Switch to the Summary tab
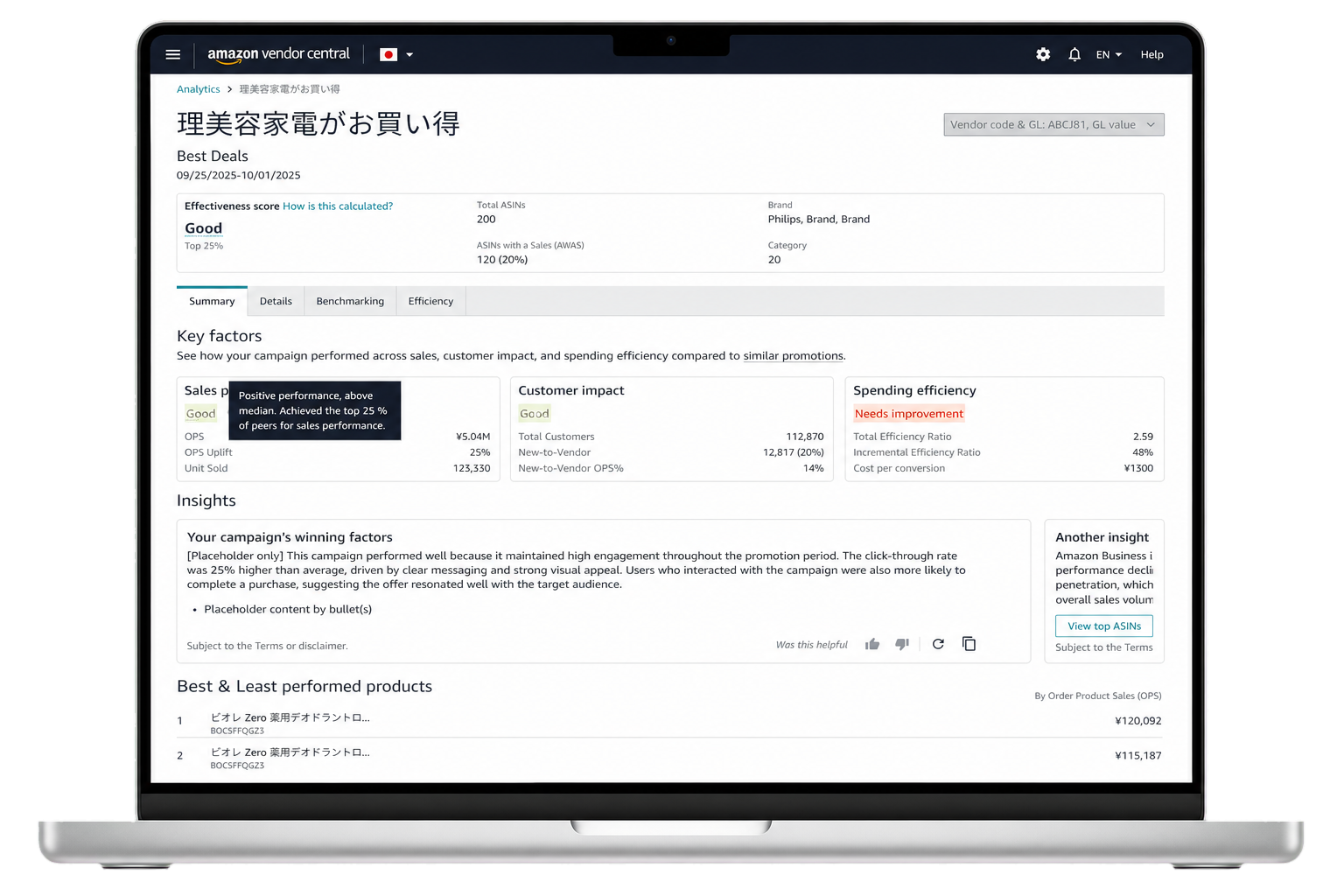 [x=212, y=301]
